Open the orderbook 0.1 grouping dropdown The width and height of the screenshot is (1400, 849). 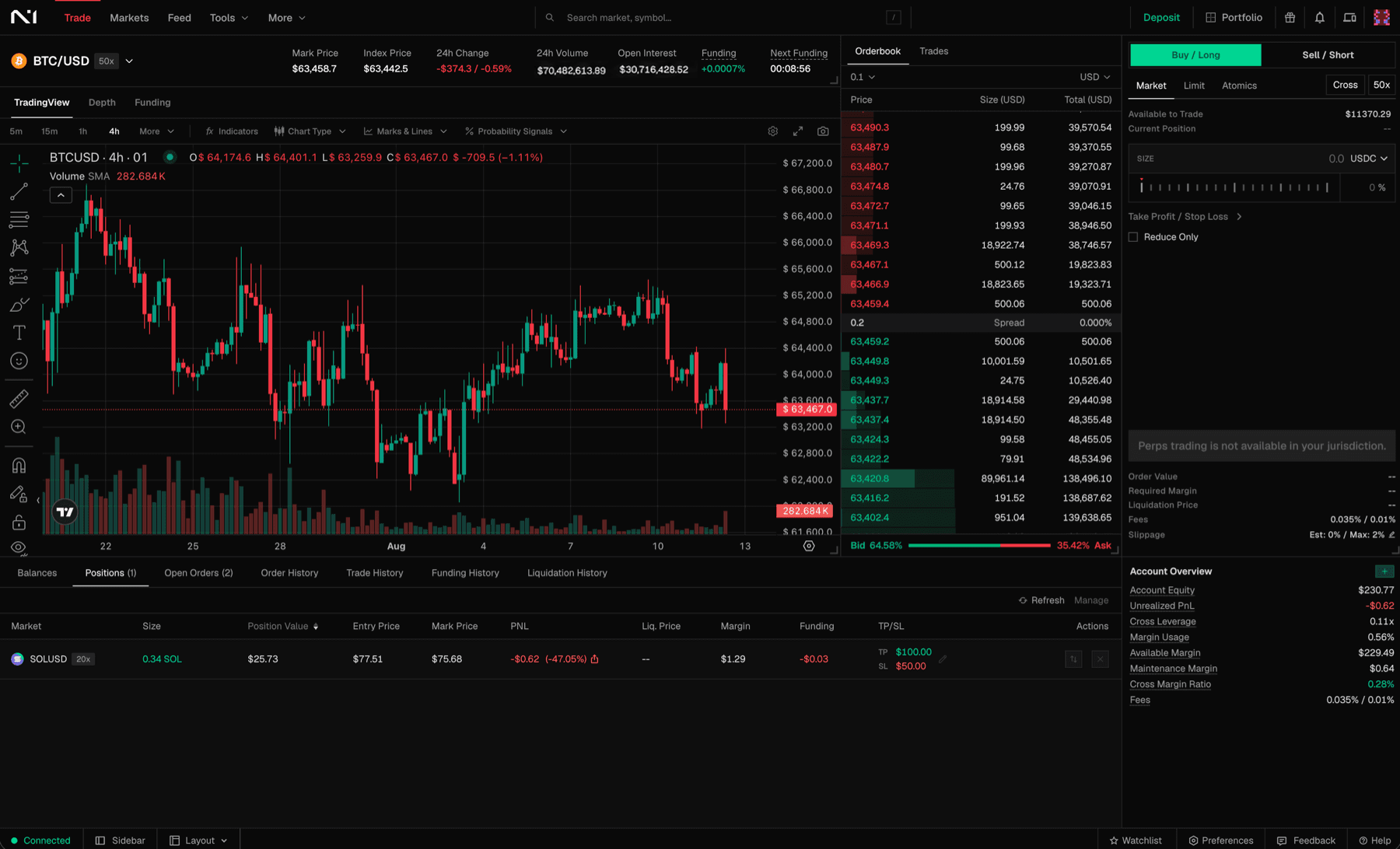(863, 77)
